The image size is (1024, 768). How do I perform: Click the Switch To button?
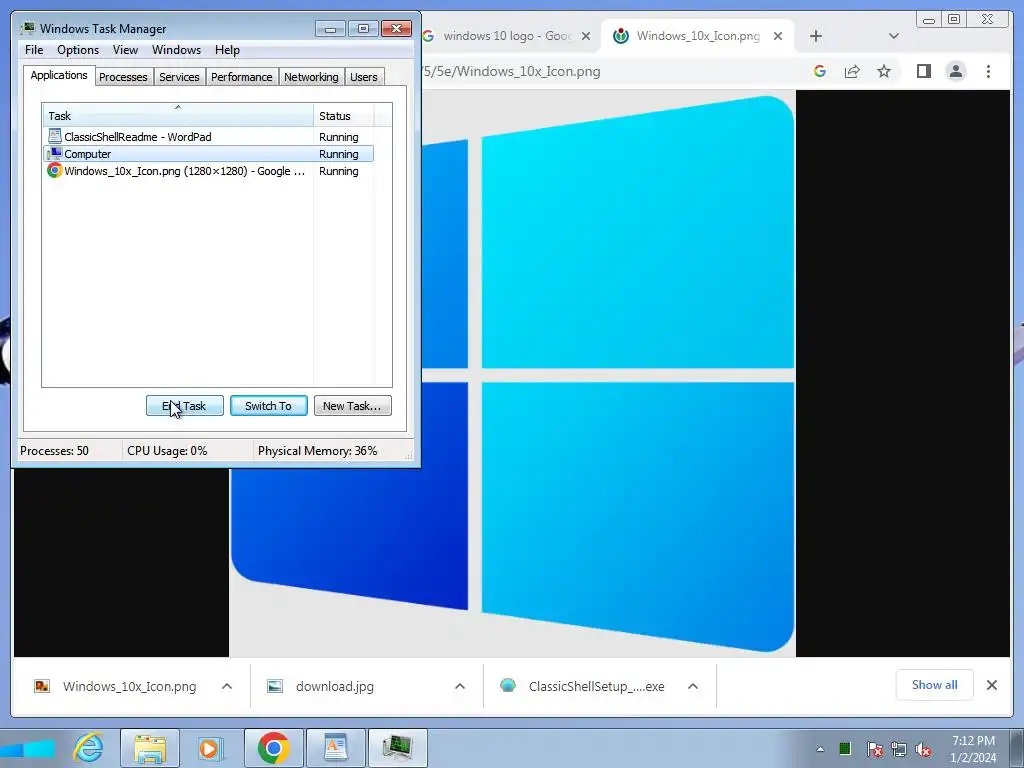(x=268, y=406)
